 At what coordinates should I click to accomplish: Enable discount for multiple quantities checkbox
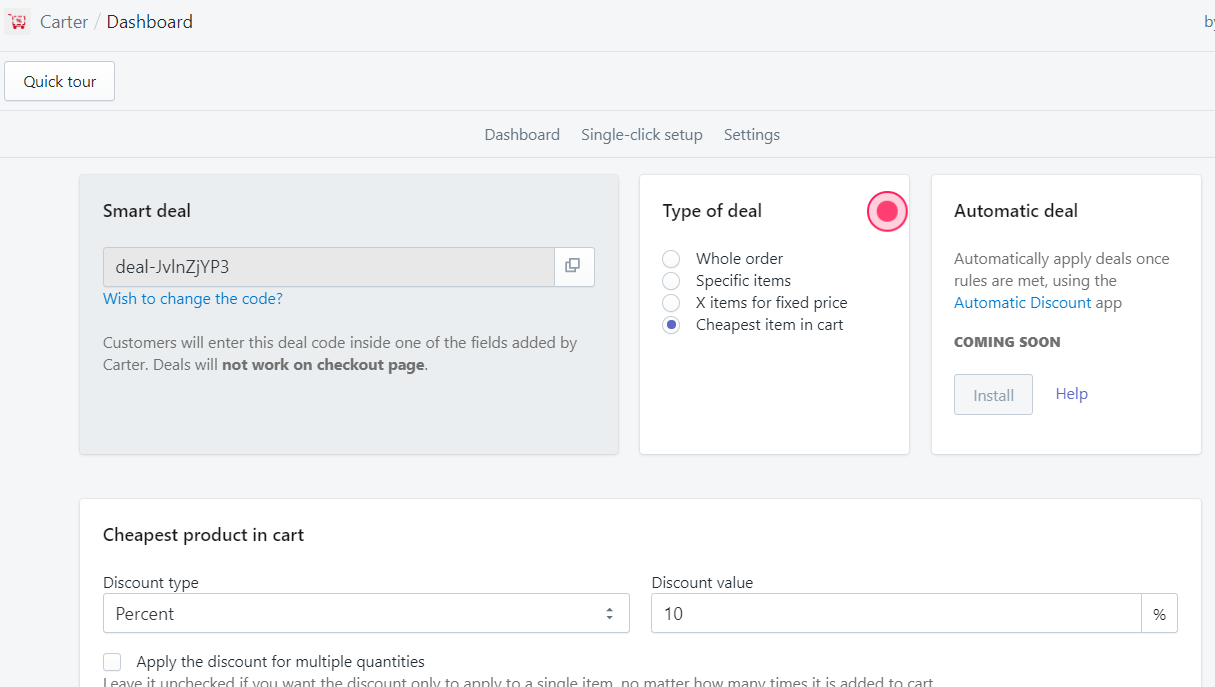pyautogui.click(x=112, y=662)
